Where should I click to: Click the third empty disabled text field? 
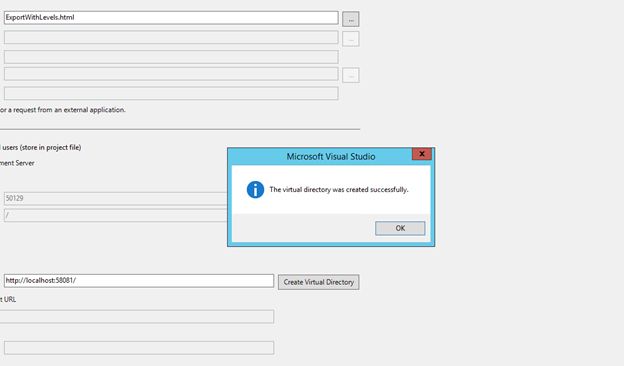click(x=171, y=57)
